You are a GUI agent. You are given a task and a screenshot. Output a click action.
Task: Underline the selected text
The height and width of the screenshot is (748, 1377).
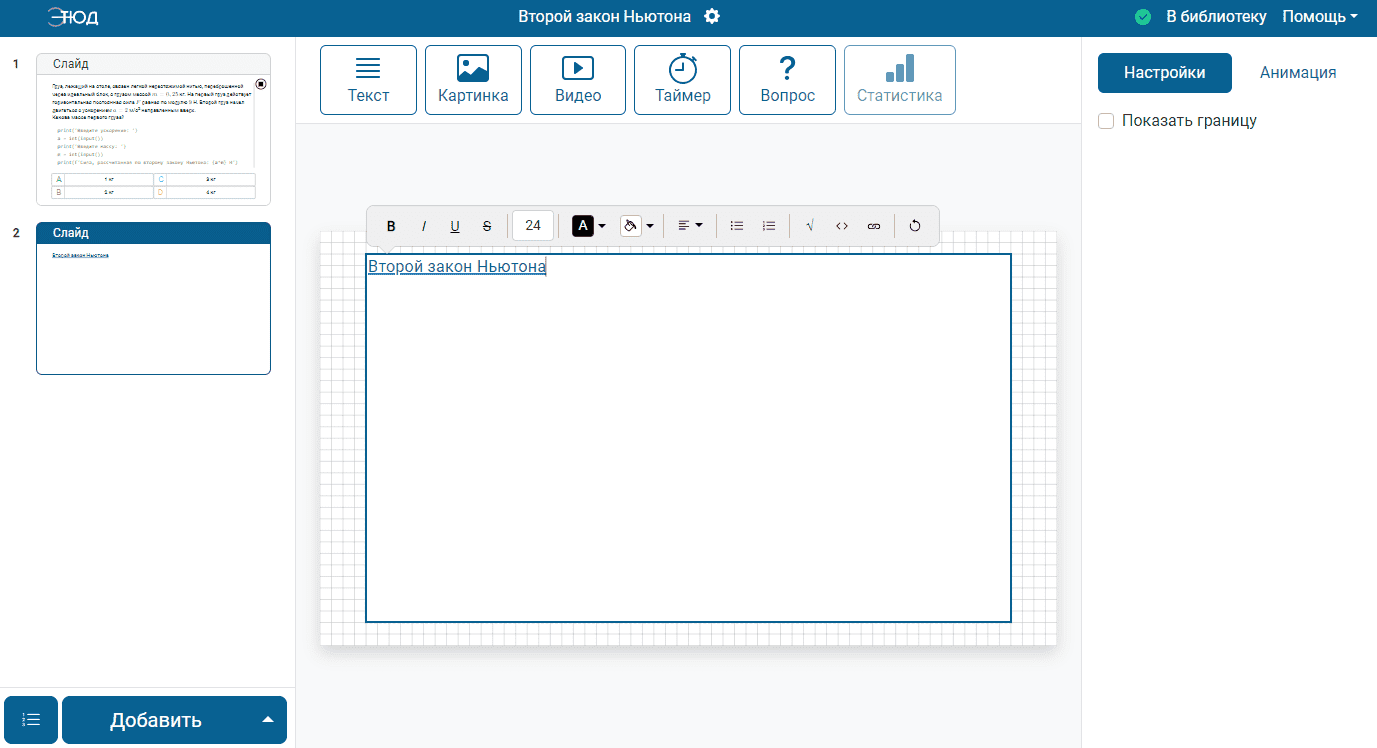point(455,226)
